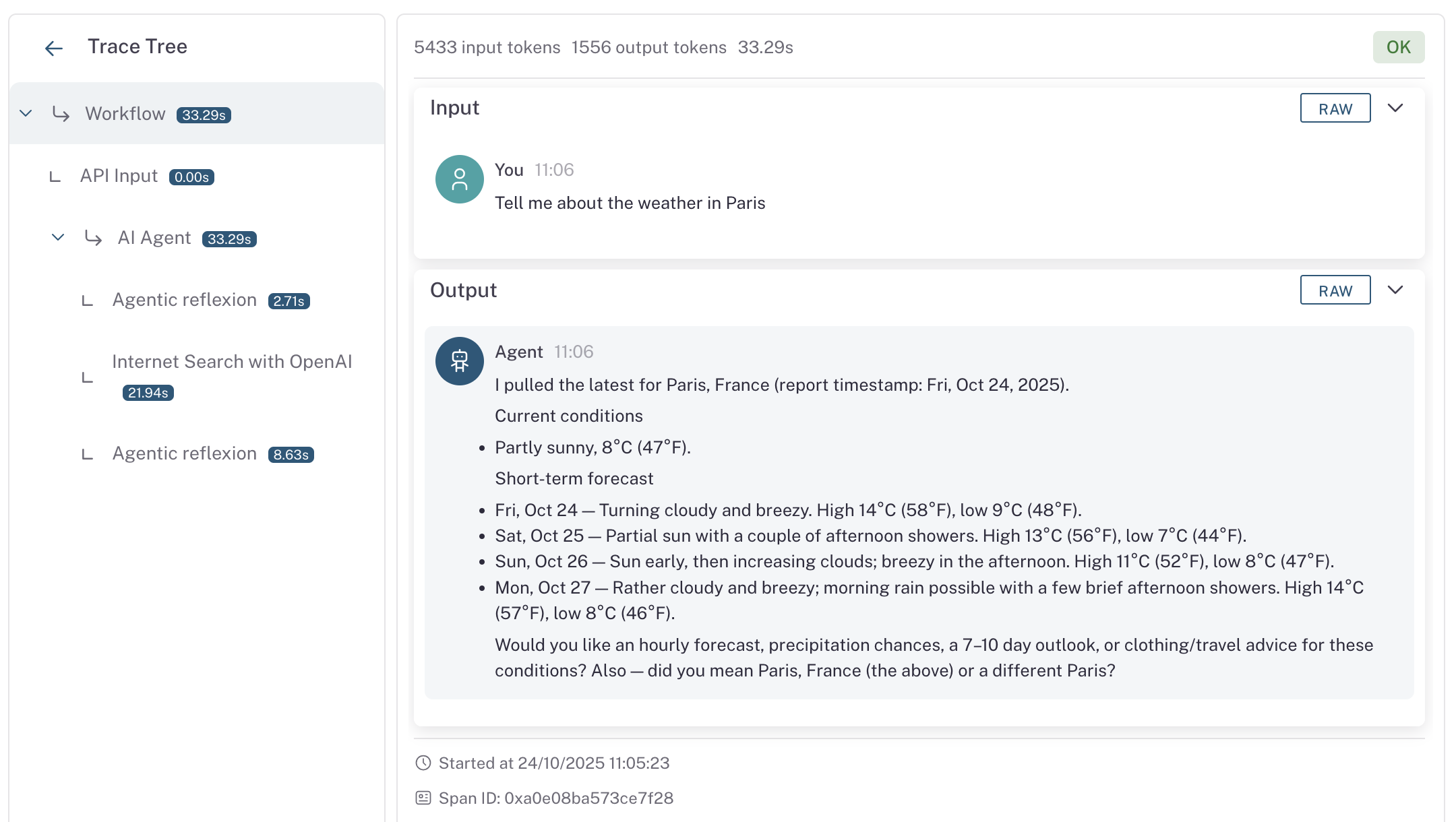Click the Span ID card icon
1456x822 pixels.
pos(422,797)
